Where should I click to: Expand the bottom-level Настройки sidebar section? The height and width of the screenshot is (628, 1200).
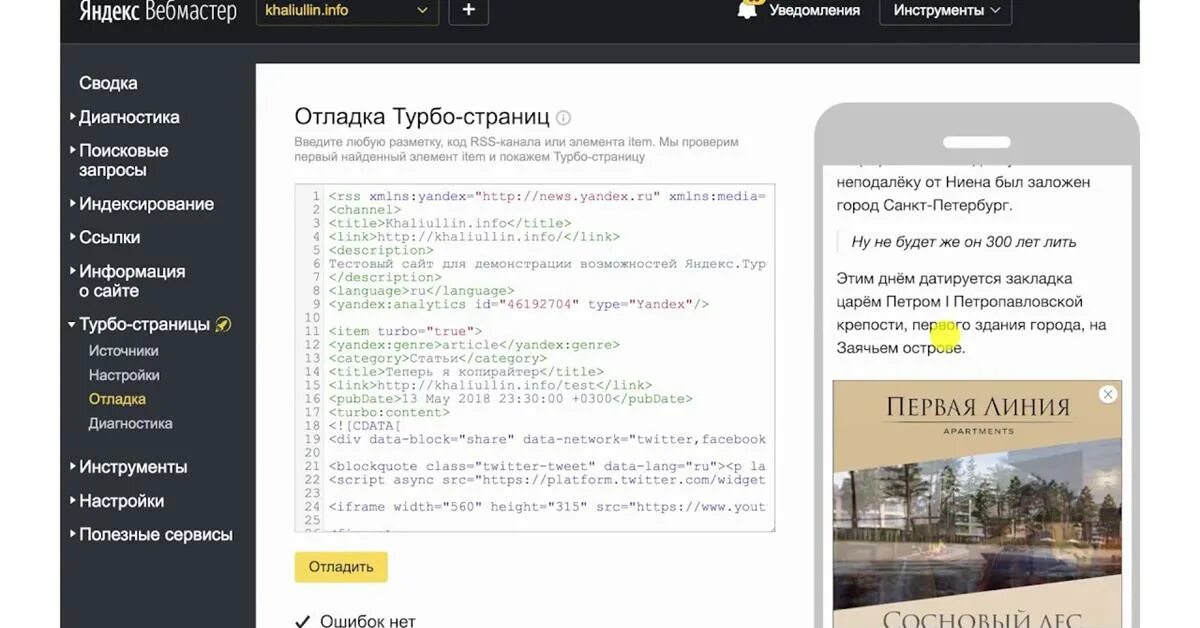click(120, 501)
